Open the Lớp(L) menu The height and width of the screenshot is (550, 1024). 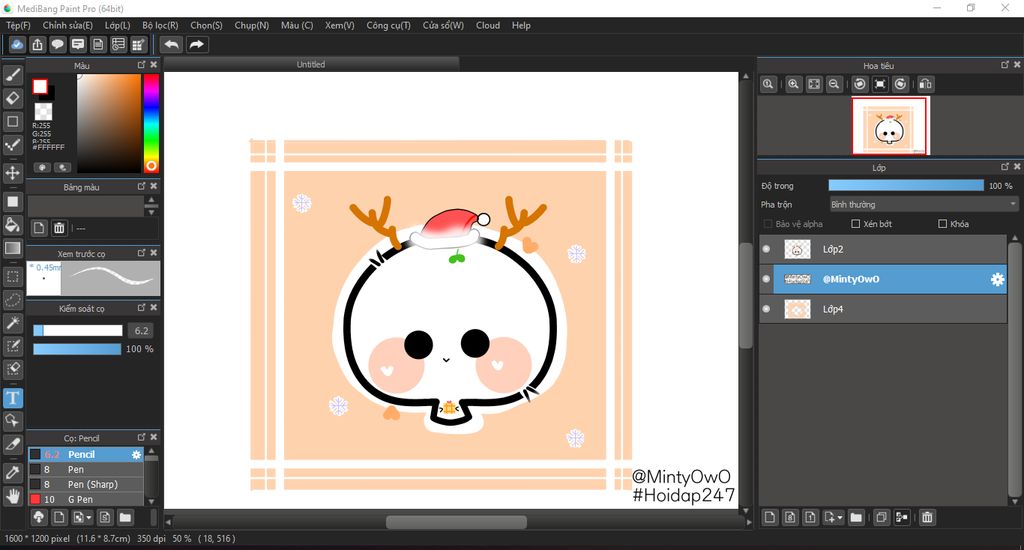tap(118, 25)
